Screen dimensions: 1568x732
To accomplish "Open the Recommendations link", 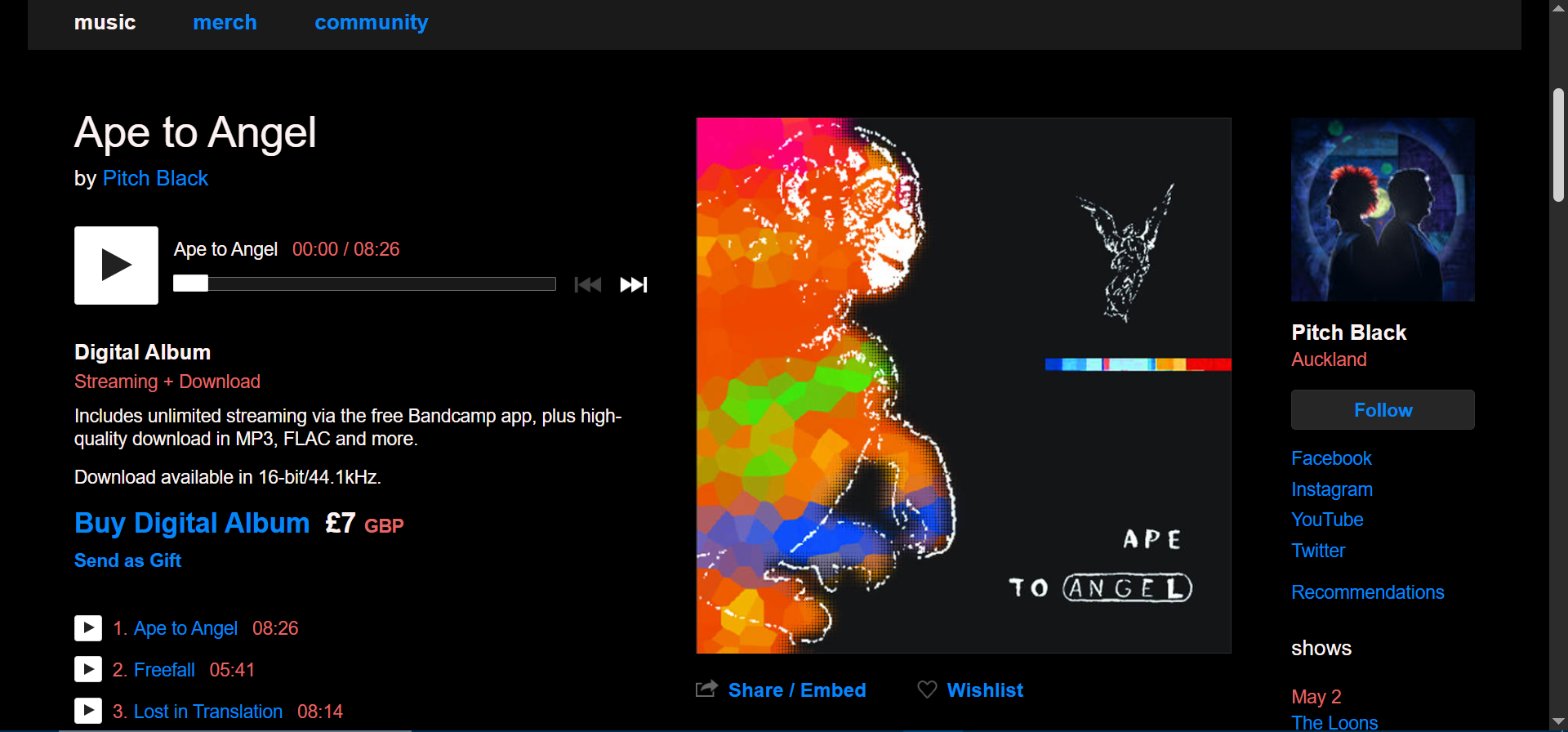I will (x=1367, y=592).
